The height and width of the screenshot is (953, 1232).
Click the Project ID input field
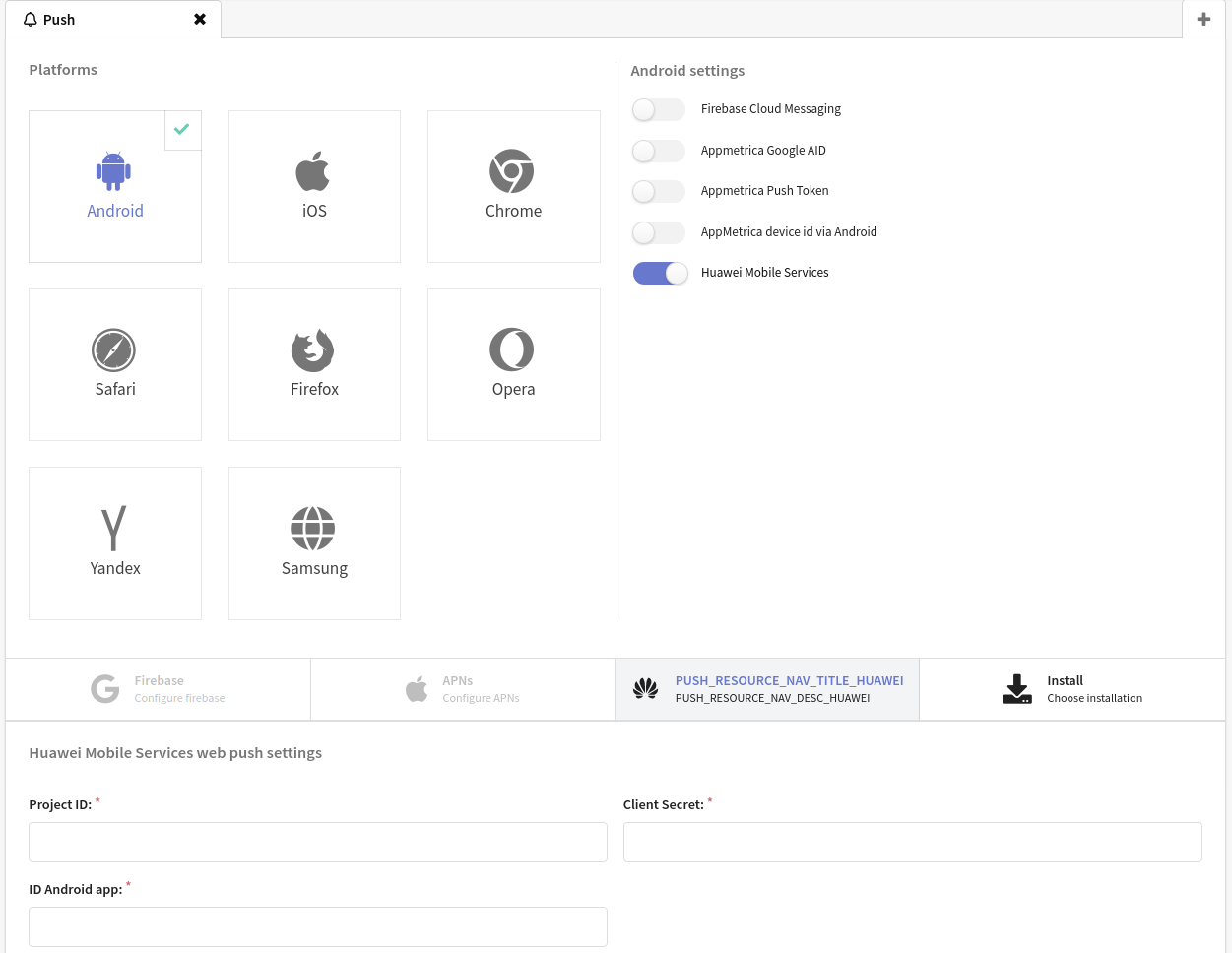(318, 843)
